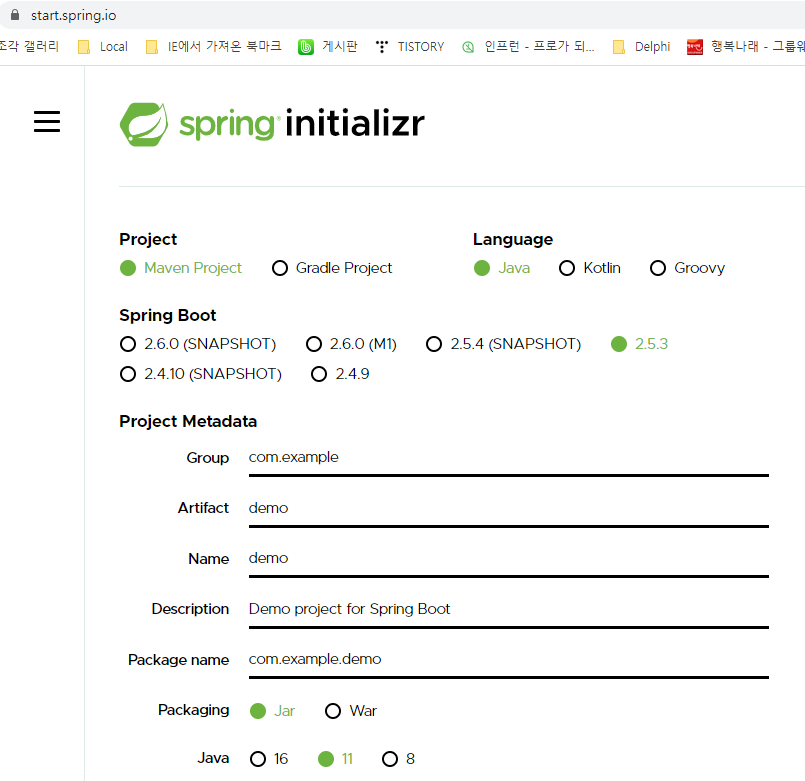This screenshot has height=781, width=805.
Task: Choose Java as the language
Action: [x=502, y=268]
